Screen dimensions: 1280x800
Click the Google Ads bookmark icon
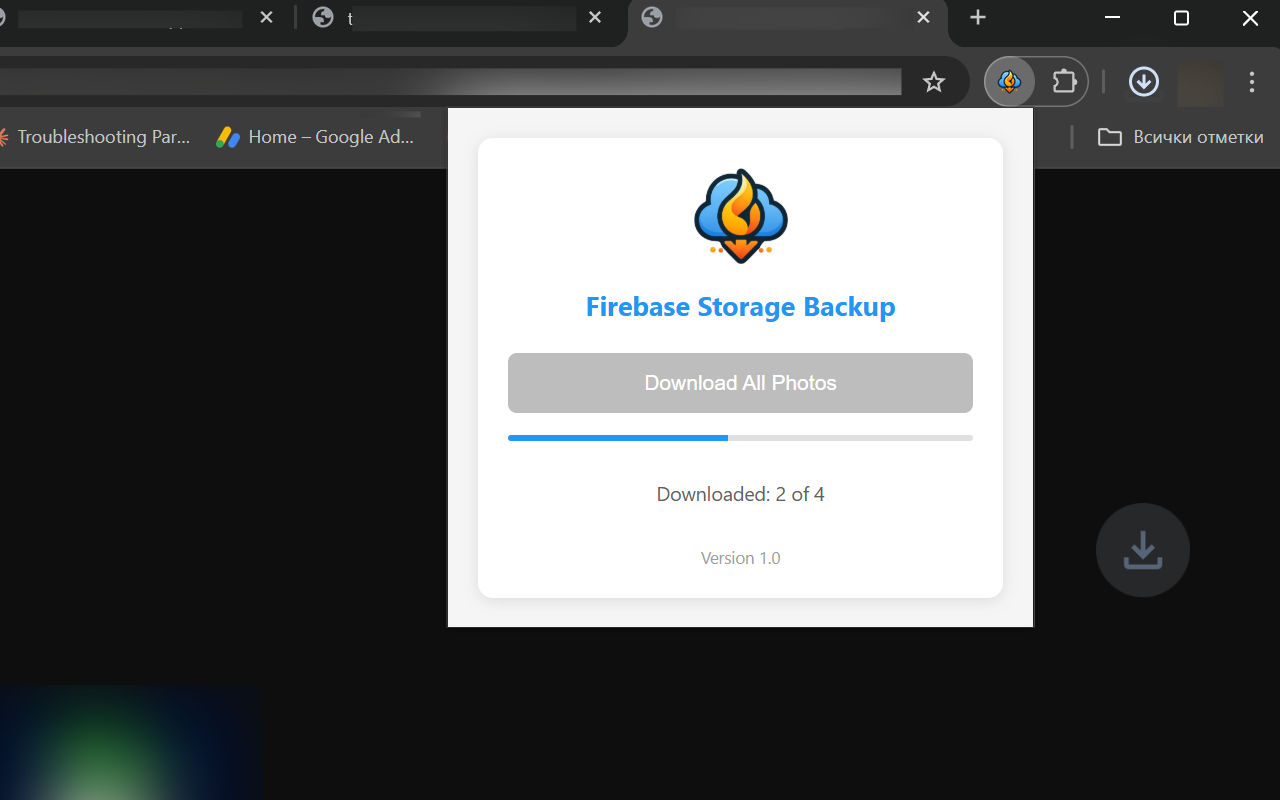tap(228, 137)
